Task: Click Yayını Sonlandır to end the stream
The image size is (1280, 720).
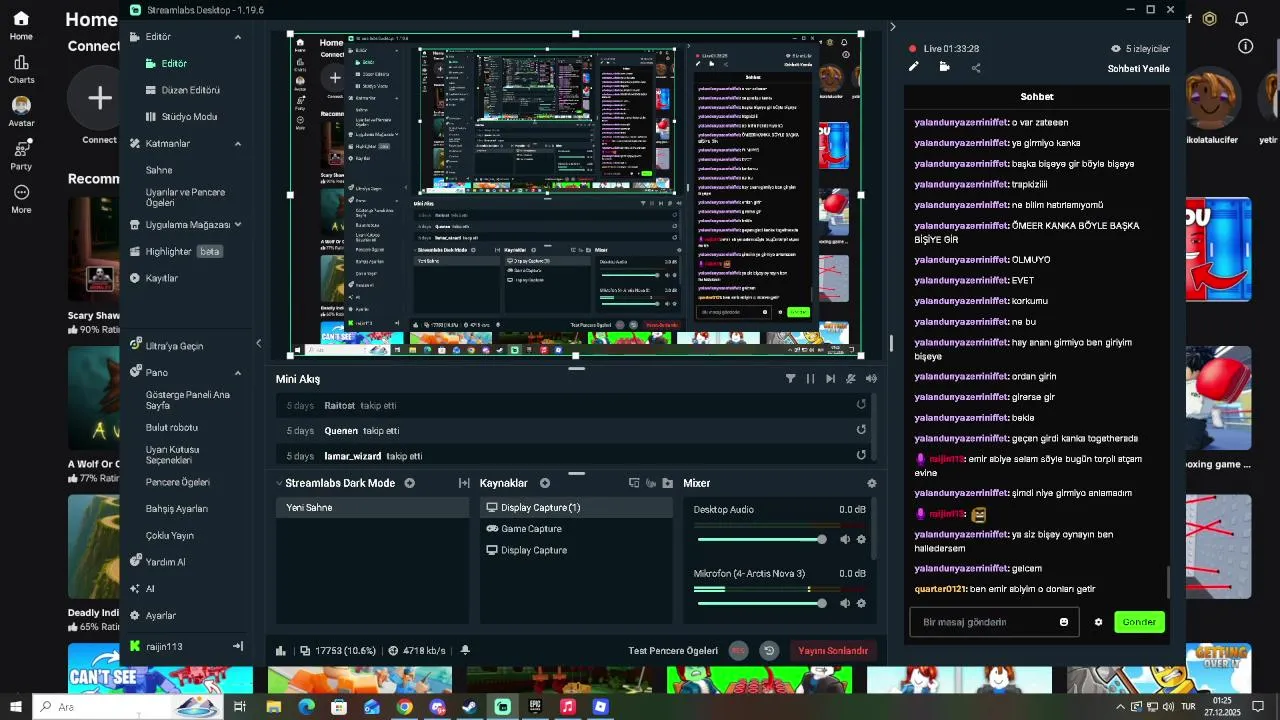Action: [x=833, y=650]
